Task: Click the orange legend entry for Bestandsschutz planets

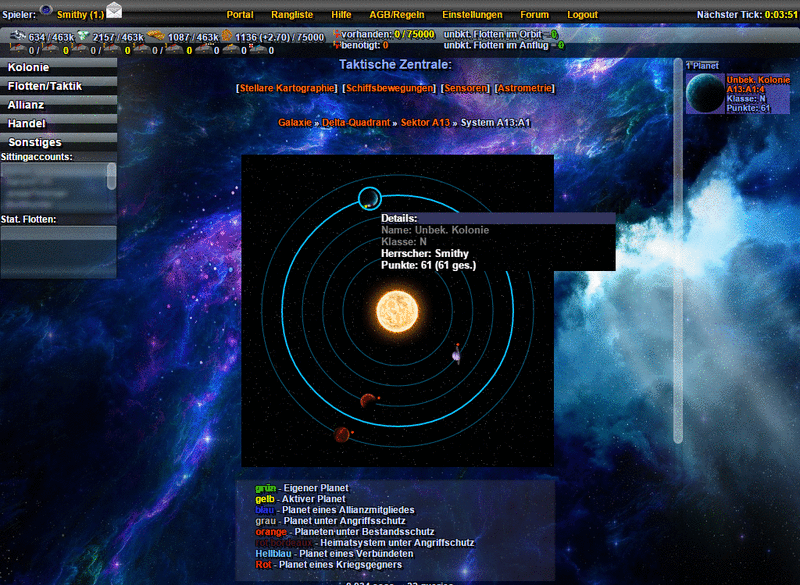Action: coord(270,532)
